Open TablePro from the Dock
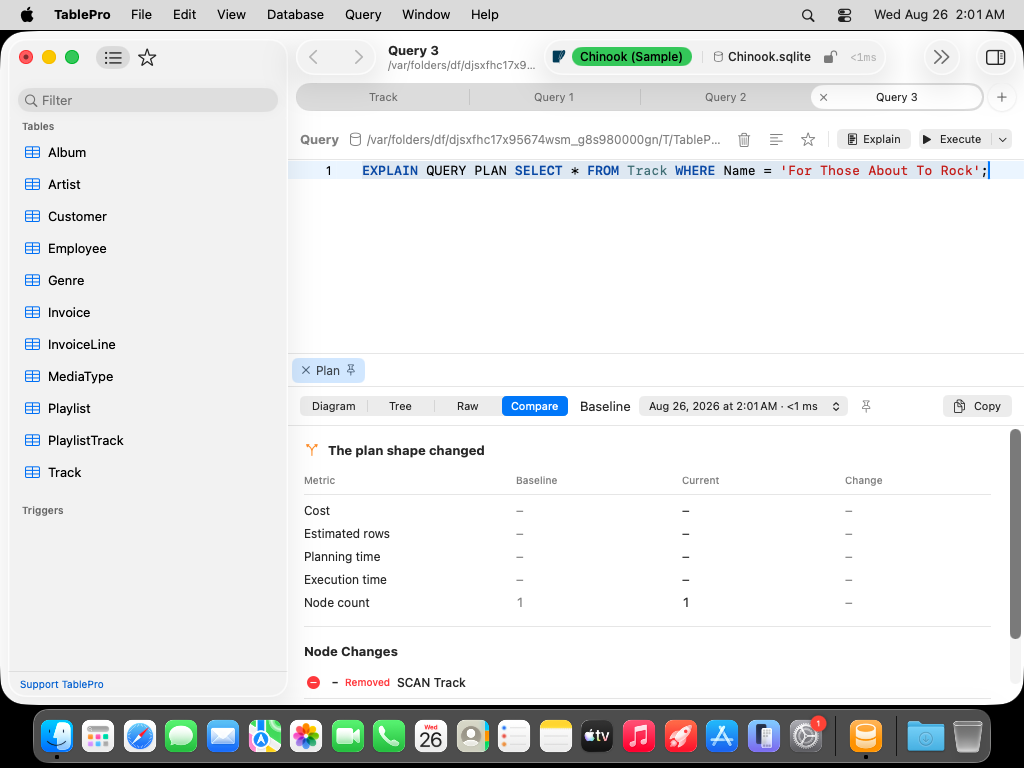 point(865,737)
